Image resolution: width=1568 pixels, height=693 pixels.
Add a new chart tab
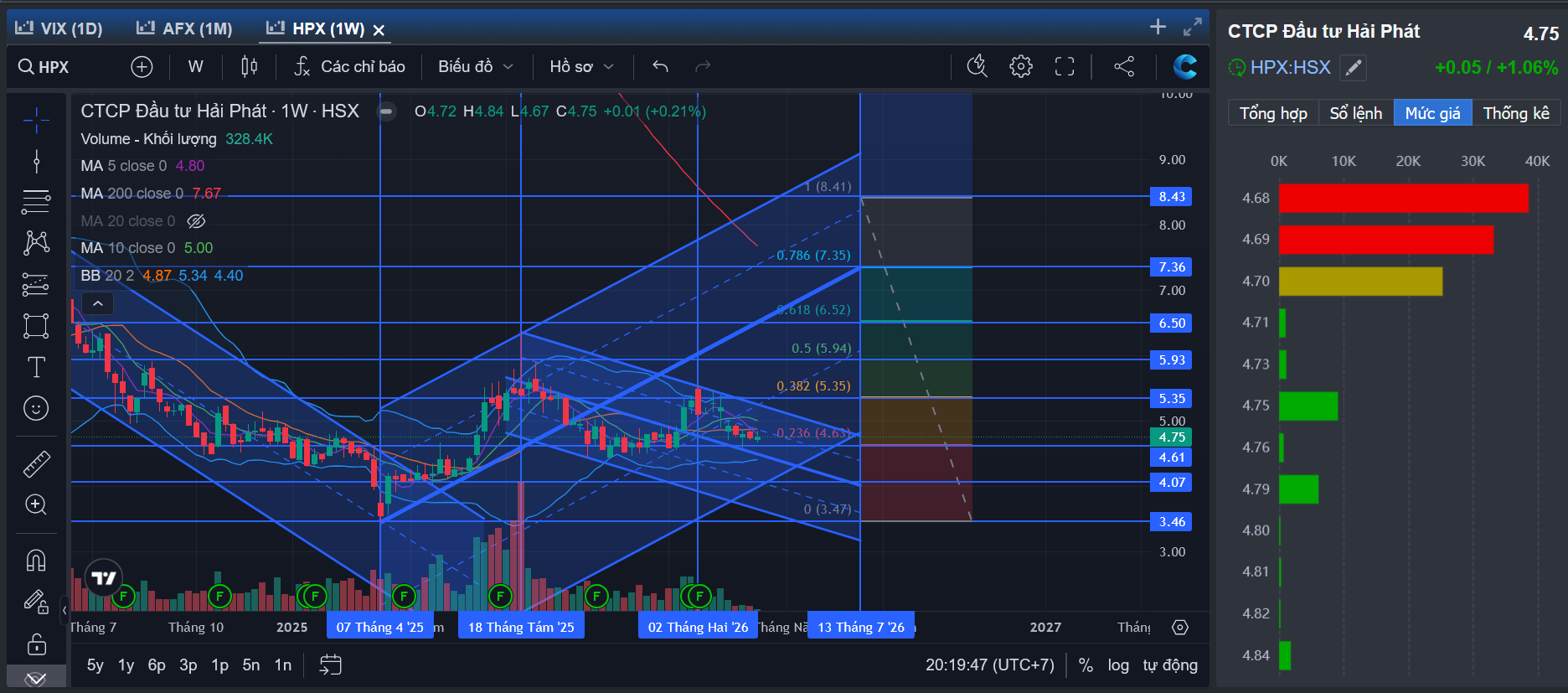click(x=1158, y=27)
